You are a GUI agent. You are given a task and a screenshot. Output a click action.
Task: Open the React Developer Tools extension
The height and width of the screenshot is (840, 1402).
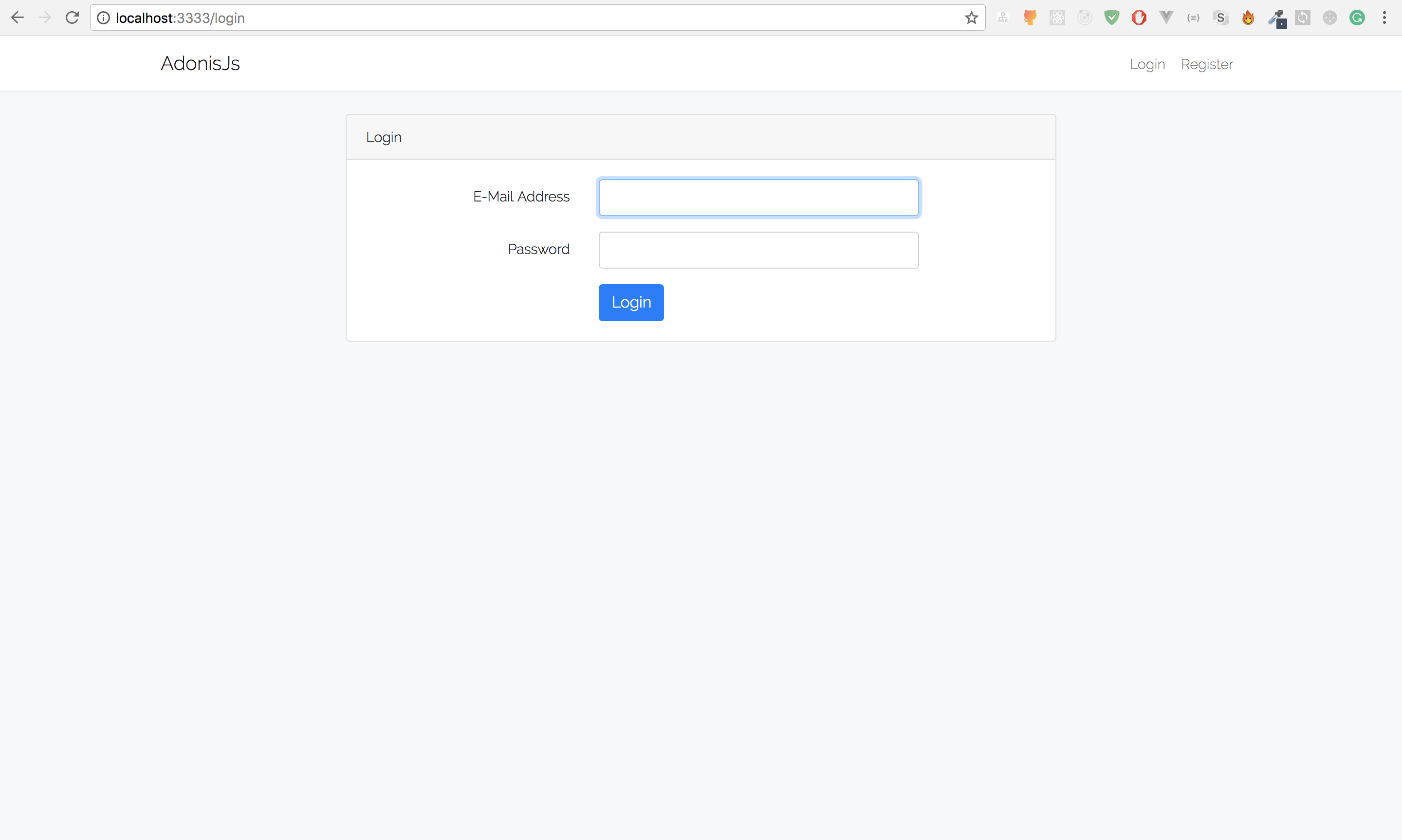1057,18
